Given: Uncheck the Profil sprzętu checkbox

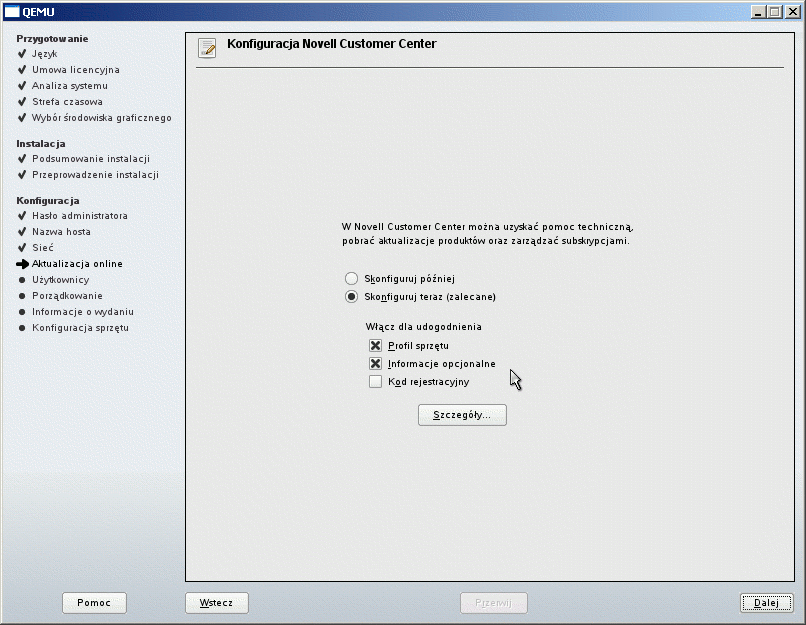Looking at the screenshot, I should tap(375, 345).
